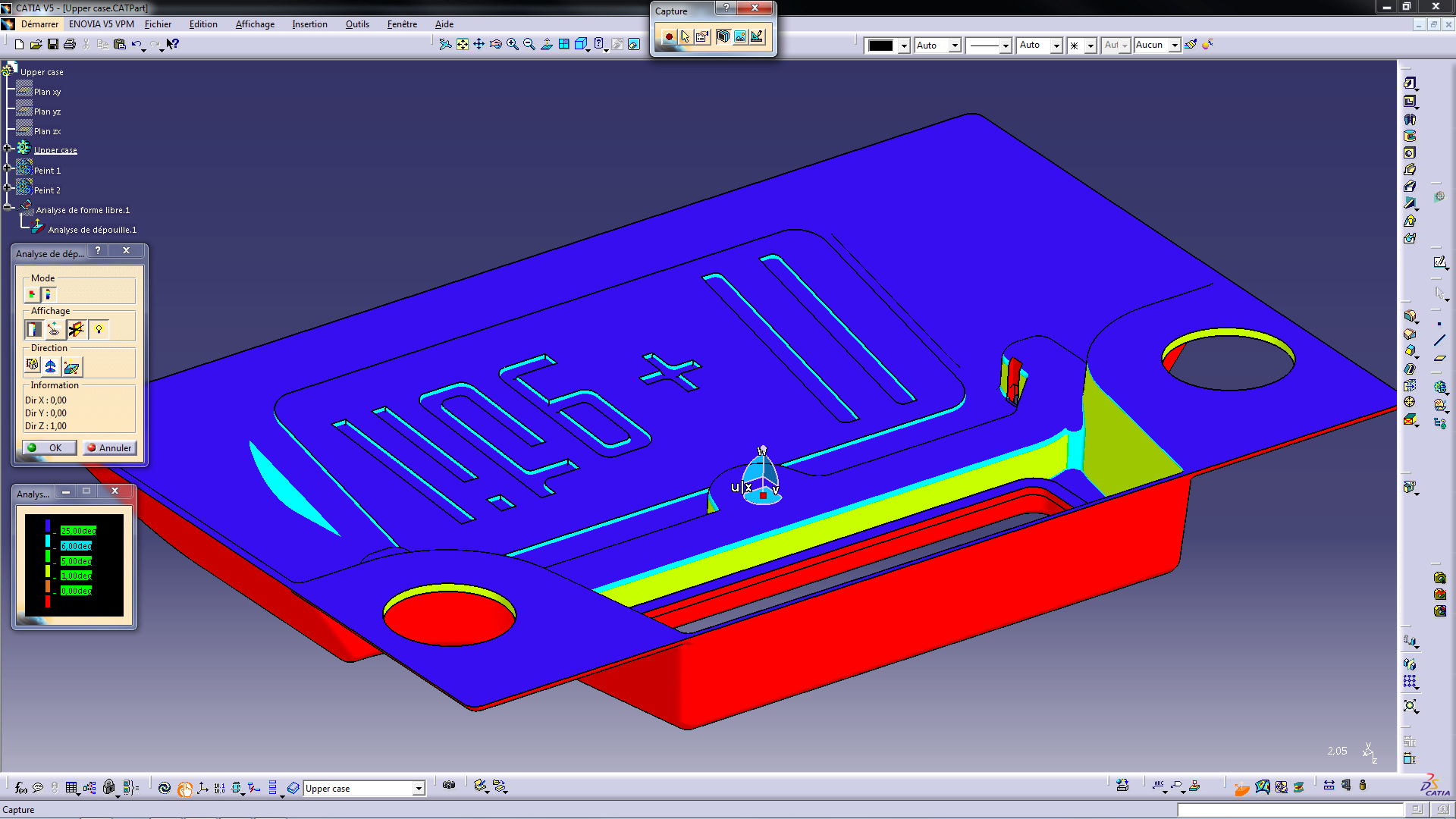Toggle the on-the-fly analysis display button
Image resolution: width=1456 pixels, height=819 pixels.
(55, 329)
